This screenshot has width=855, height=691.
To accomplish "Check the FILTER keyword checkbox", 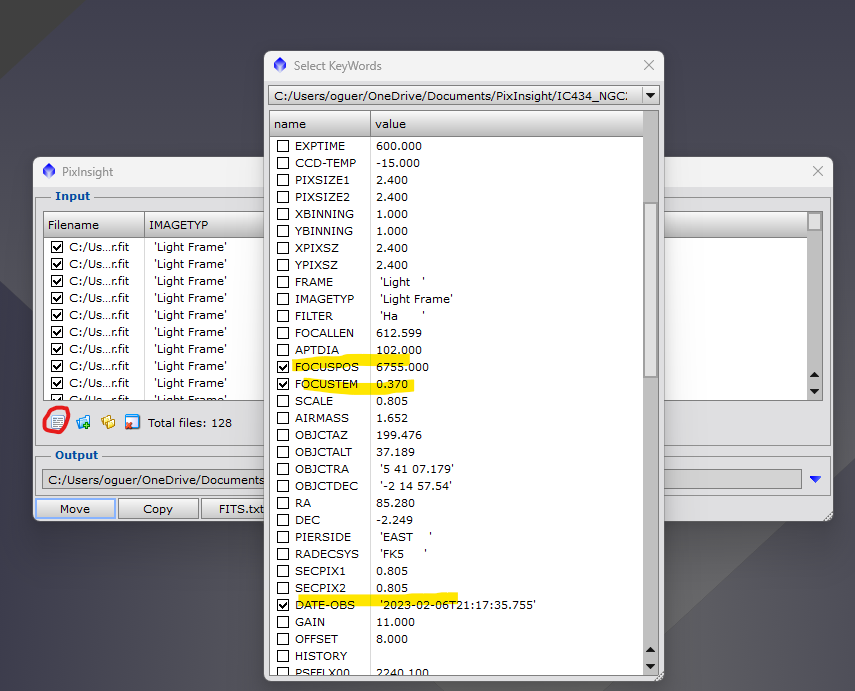I will pos(283,316).
